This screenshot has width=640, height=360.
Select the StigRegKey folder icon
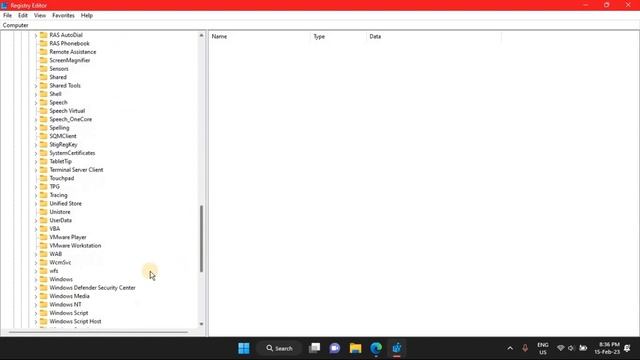pos(44,144)
